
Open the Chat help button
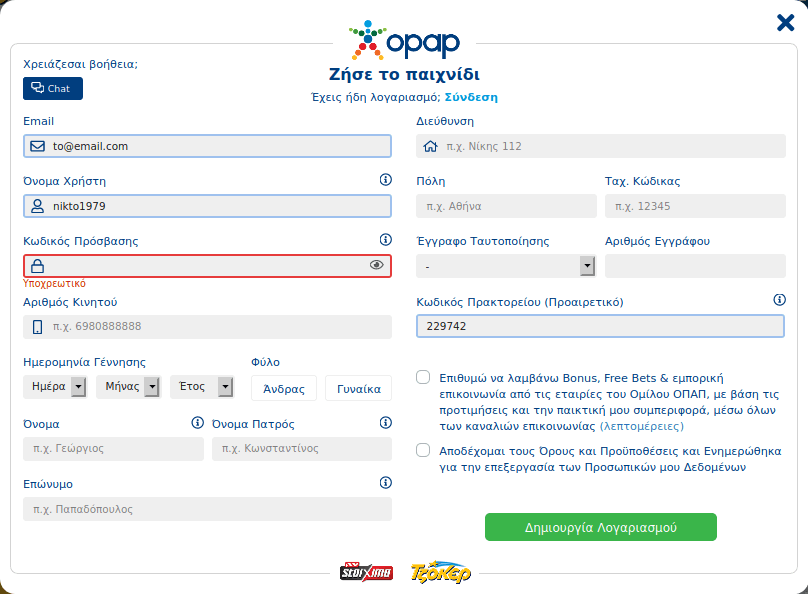click(x=53, y=89)
